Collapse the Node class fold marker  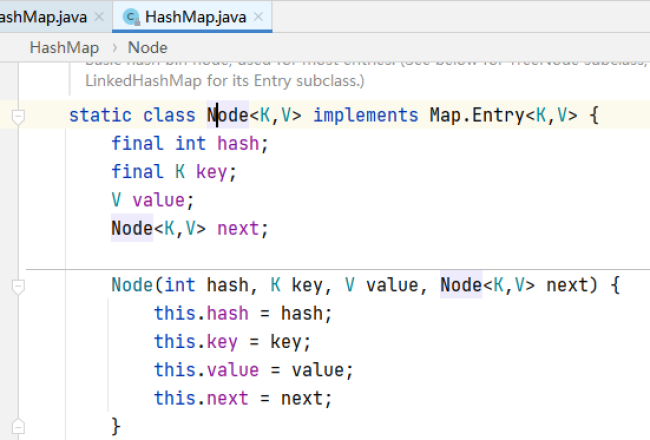click(x=18, y=117)
